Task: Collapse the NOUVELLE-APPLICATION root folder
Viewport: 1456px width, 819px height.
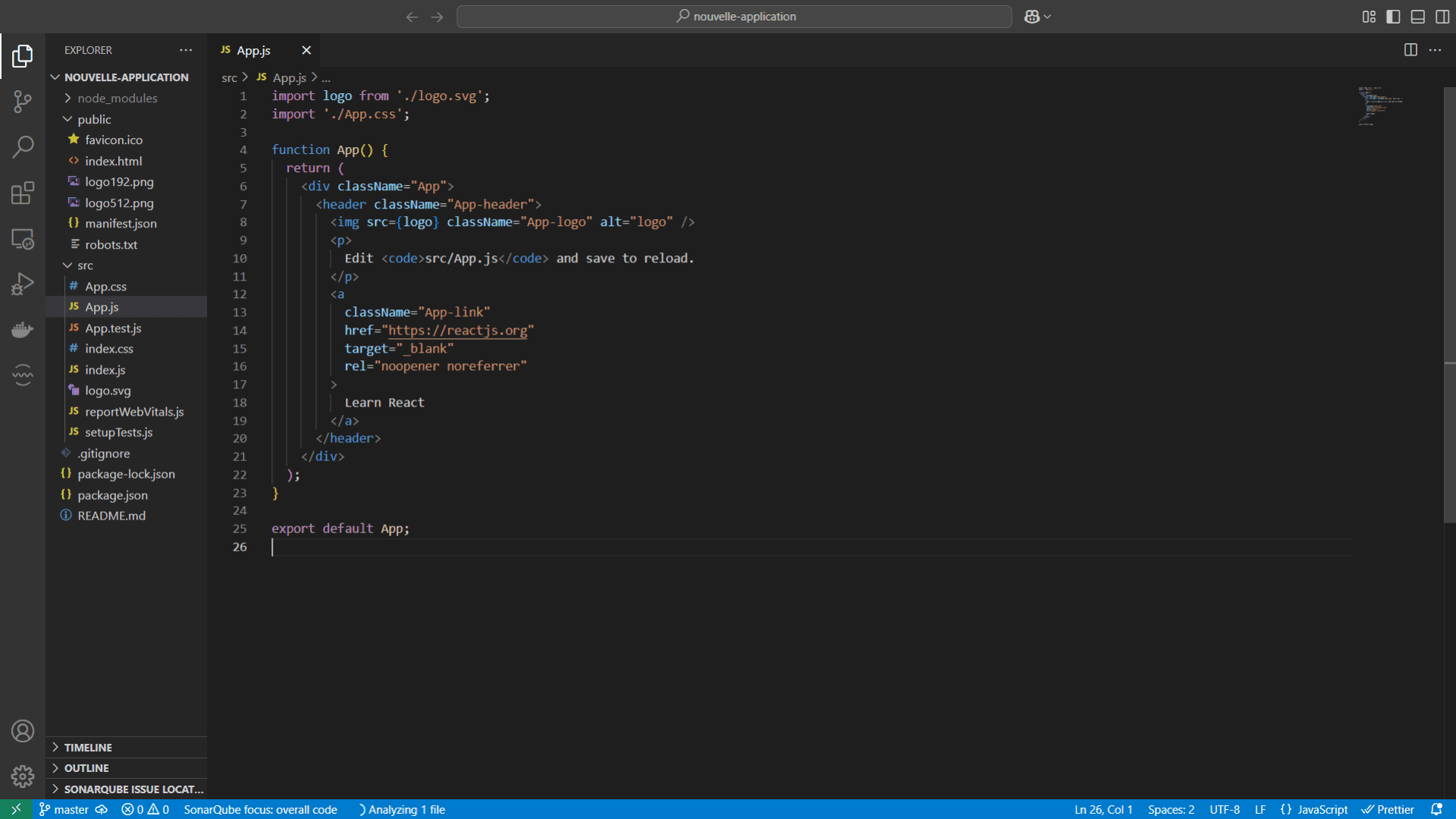Action: tap(126, 77)
